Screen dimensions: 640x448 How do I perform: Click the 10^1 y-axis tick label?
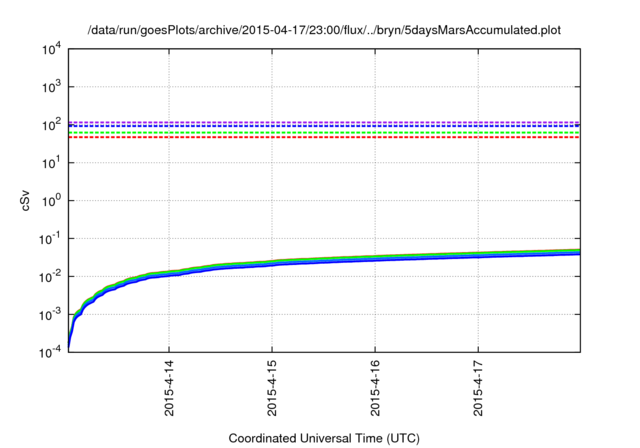pyautogui.click(x=51, y=163)
